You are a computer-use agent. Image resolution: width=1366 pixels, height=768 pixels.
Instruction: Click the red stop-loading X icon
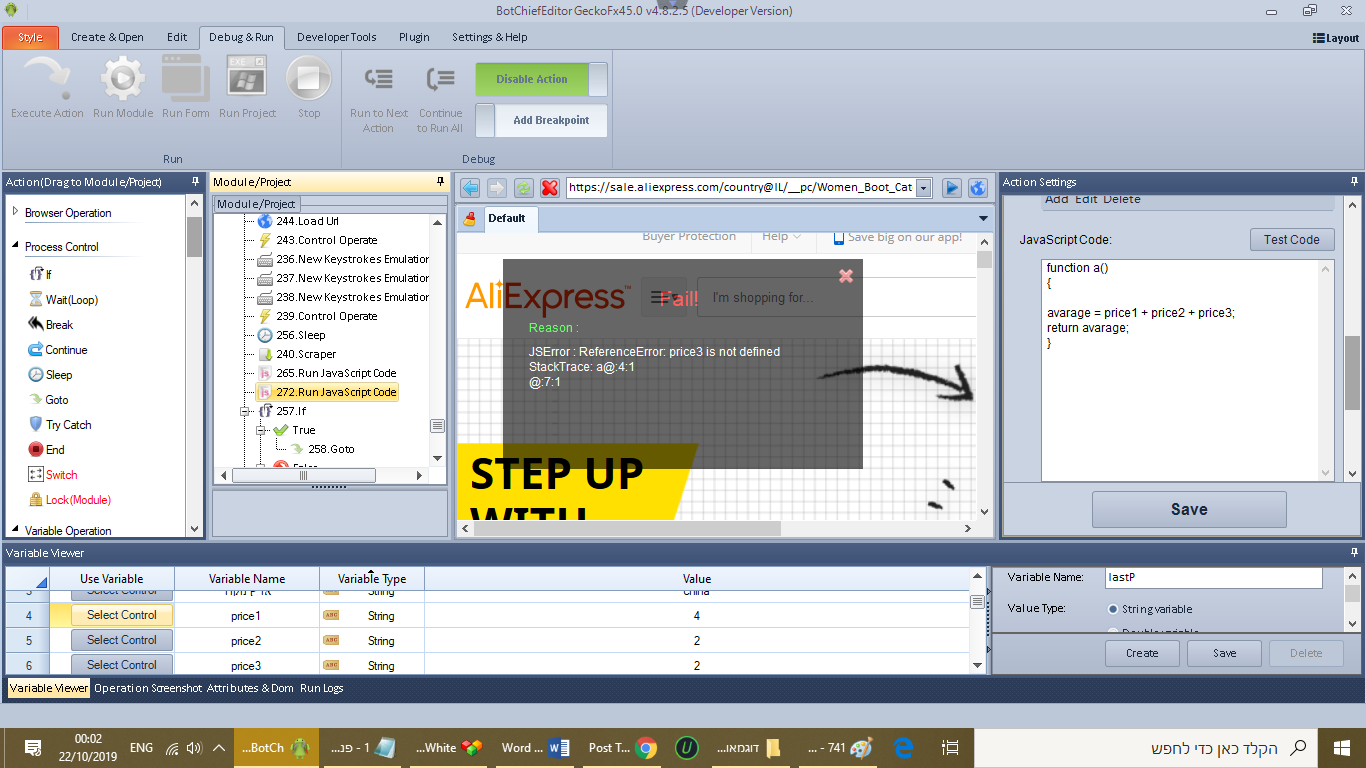pos(549,188)
